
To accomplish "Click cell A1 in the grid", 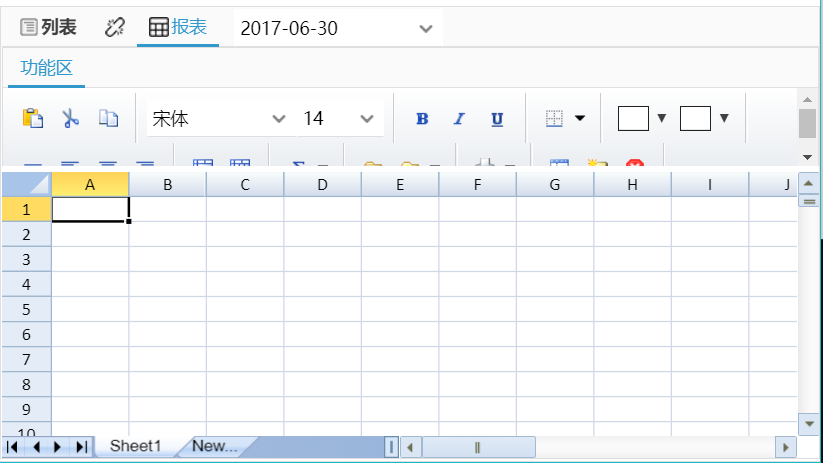I will pos(90,209).
